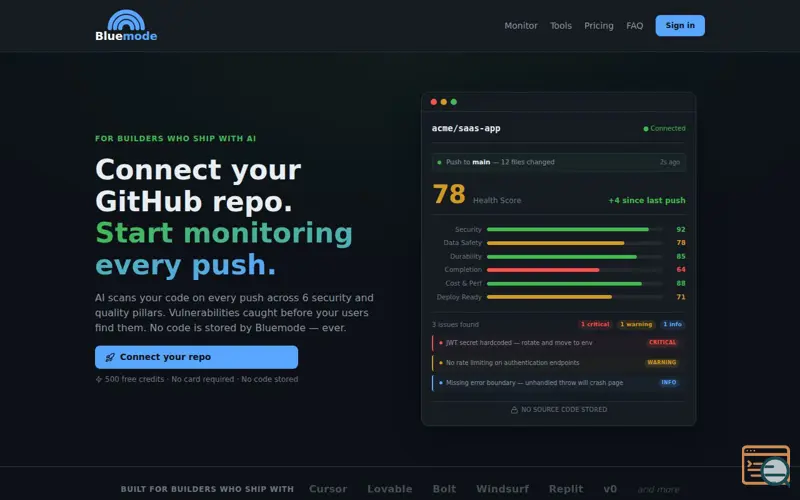Click the 1 info badge
This screenshot has height=500, width=800.
coord(672,324)
